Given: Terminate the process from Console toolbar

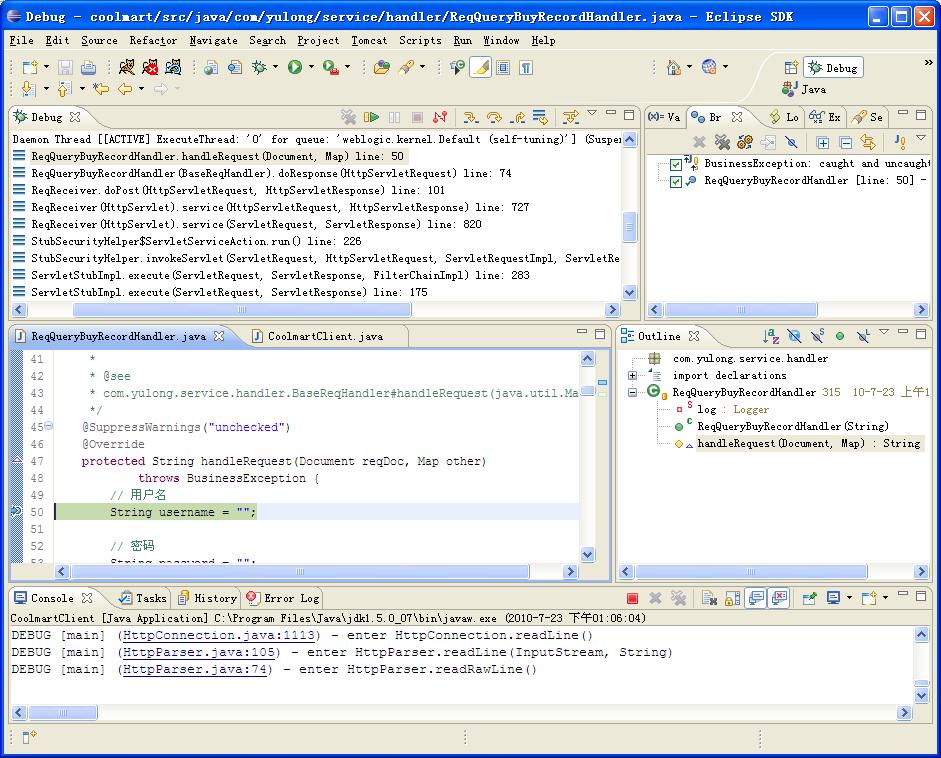Looking at the screenshot, I should (x=632, y=598).
